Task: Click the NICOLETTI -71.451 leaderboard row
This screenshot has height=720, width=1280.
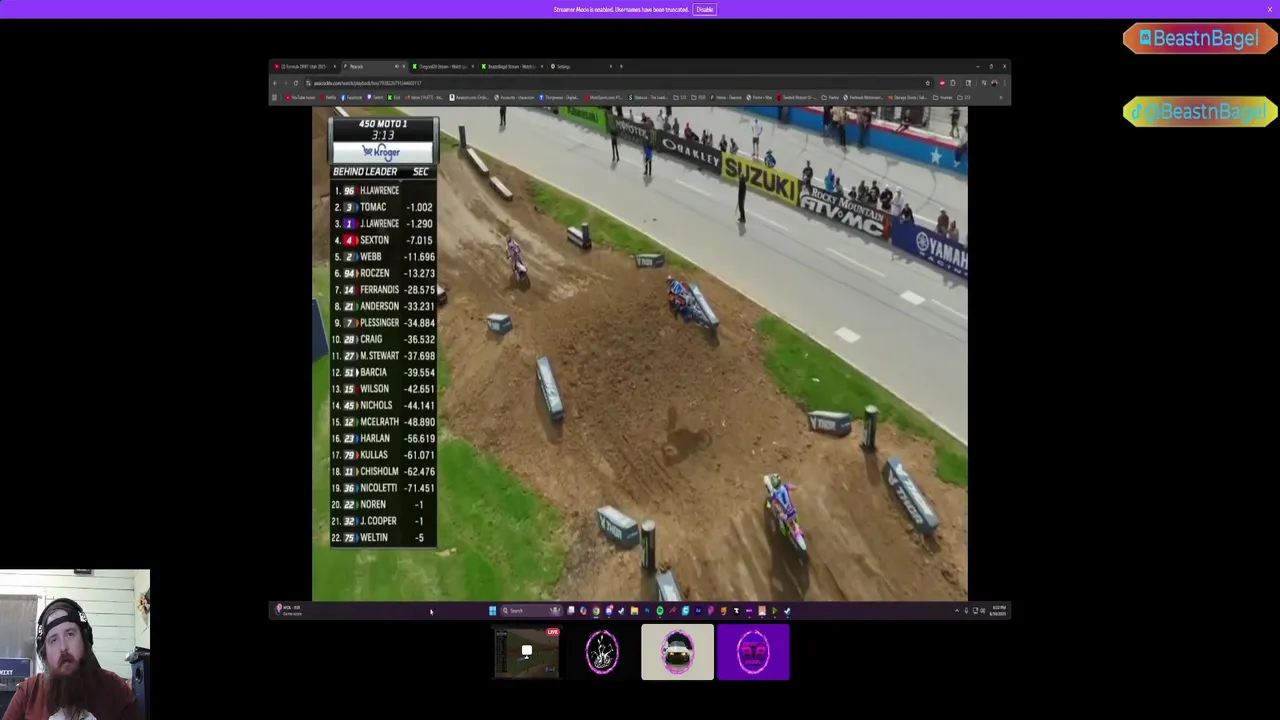Action: pos(383,488)
